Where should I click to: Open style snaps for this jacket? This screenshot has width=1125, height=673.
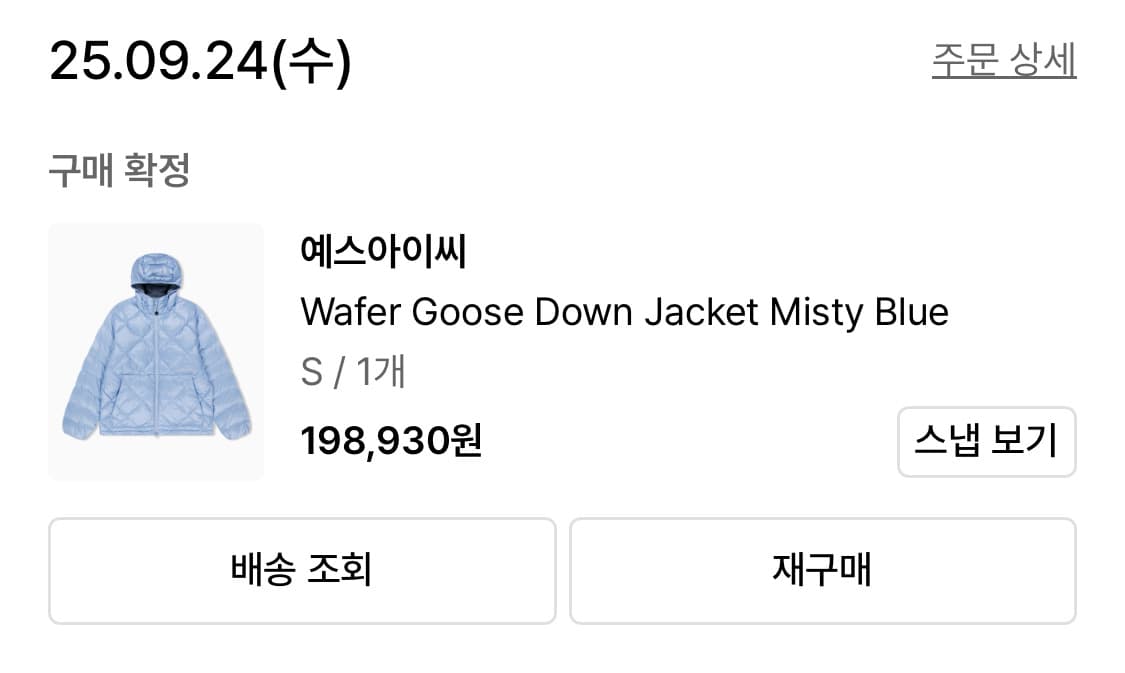point(986,442)
